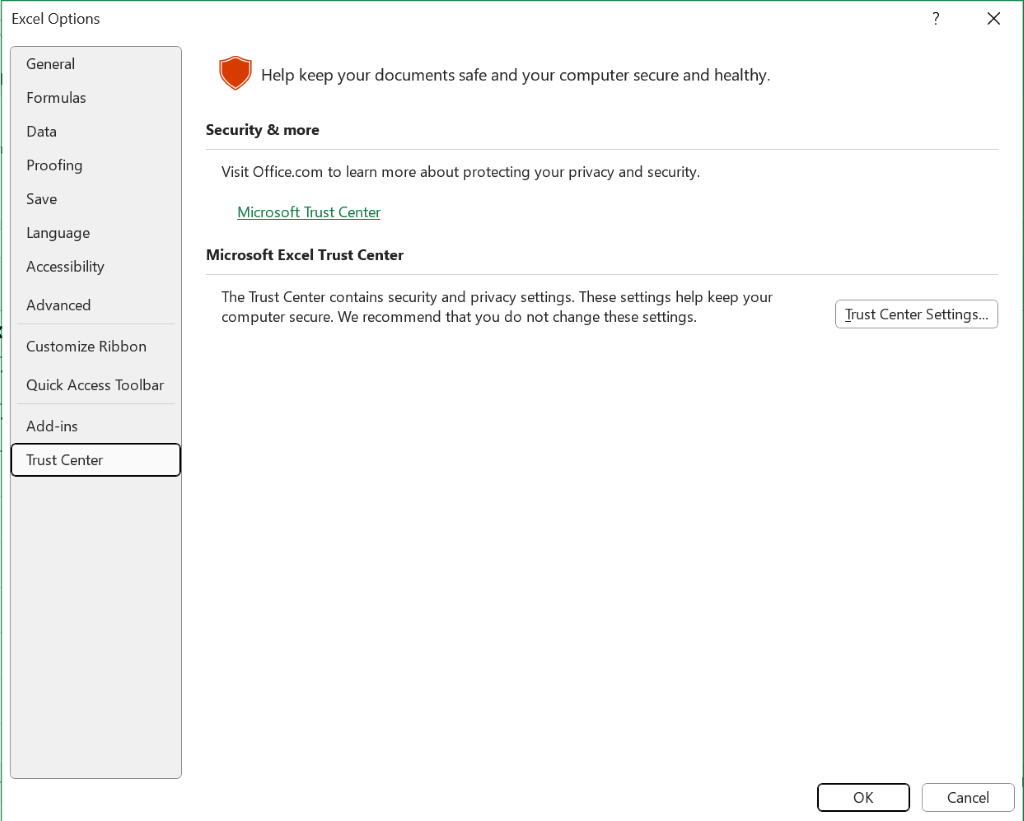This screenshot has height=821, width=1024.
Task: Go to Add-ins category
Action: coord(95,427)
